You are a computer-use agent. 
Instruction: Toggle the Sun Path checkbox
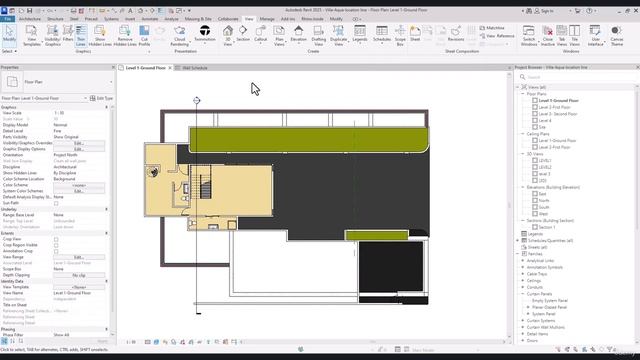pos(56,203)
